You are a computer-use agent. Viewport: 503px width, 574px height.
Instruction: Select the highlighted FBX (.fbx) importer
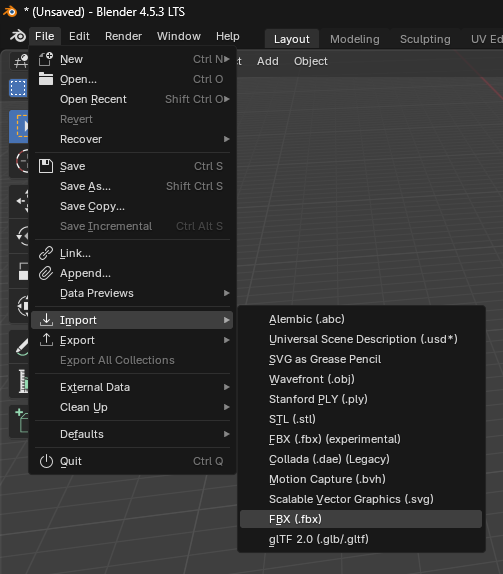tap(361, 519)
